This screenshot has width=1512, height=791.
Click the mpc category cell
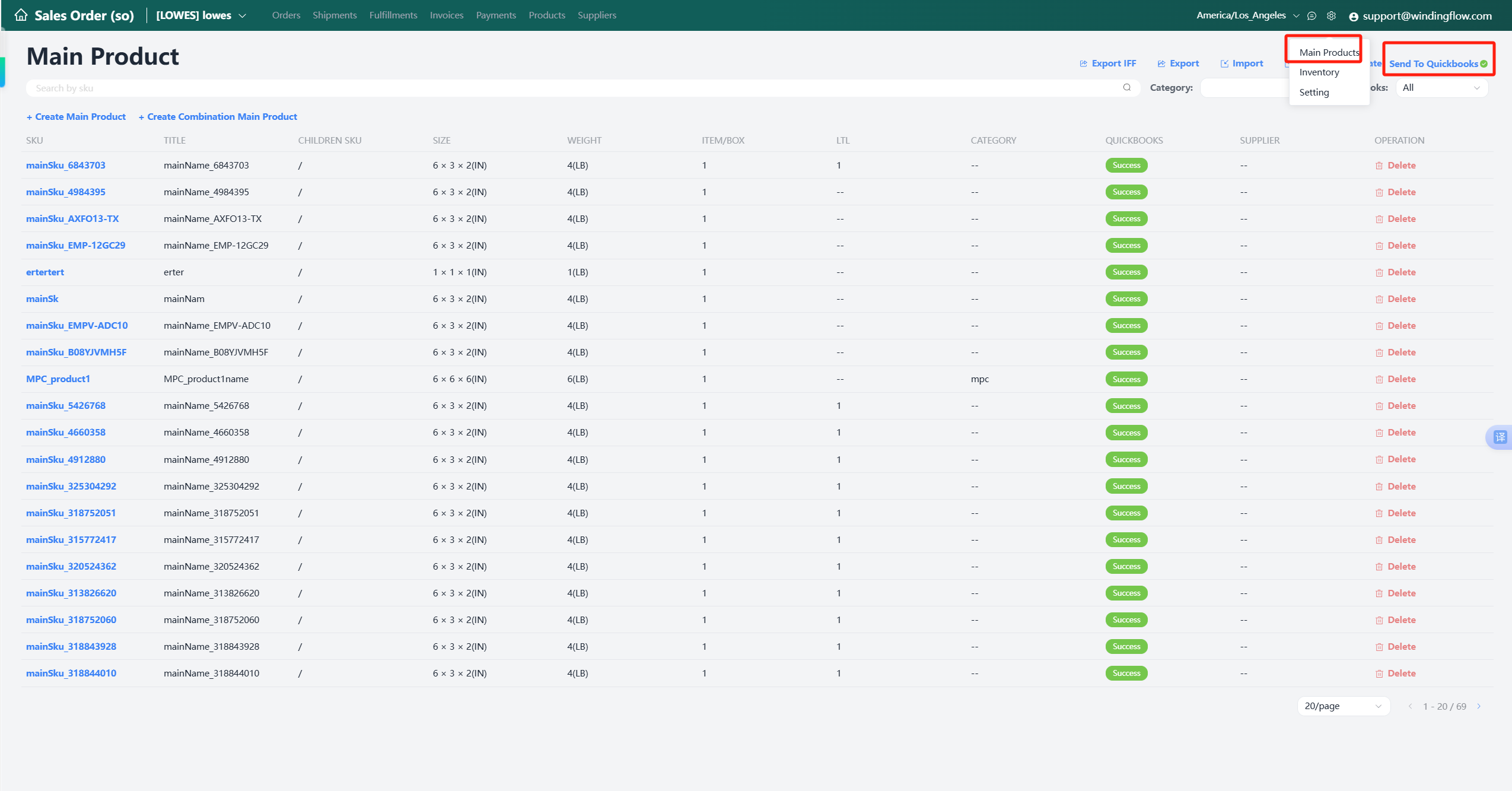click(x=979, y=379)
